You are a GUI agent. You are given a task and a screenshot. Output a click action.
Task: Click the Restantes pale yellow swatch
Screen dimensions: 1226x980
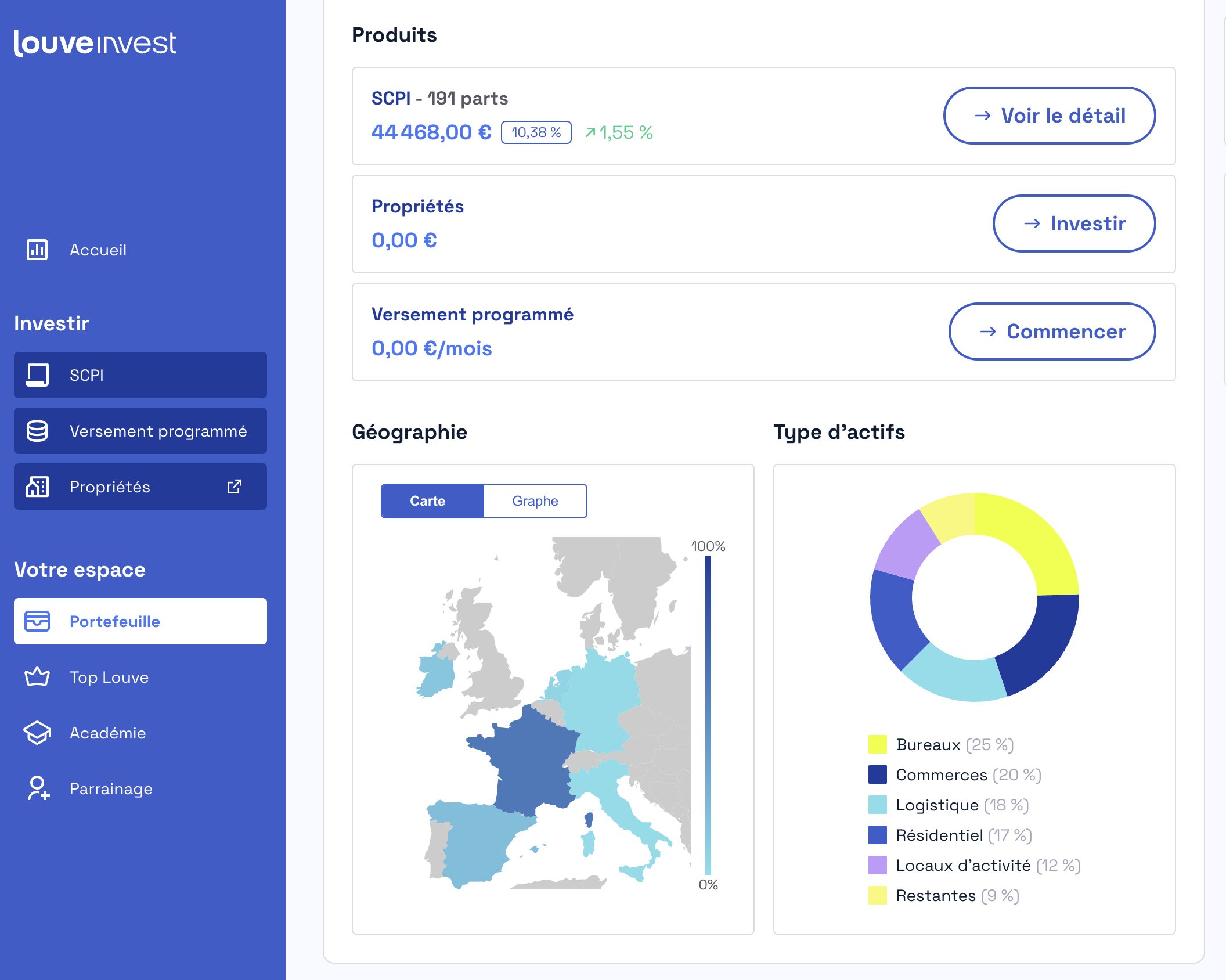pos(878,895)
